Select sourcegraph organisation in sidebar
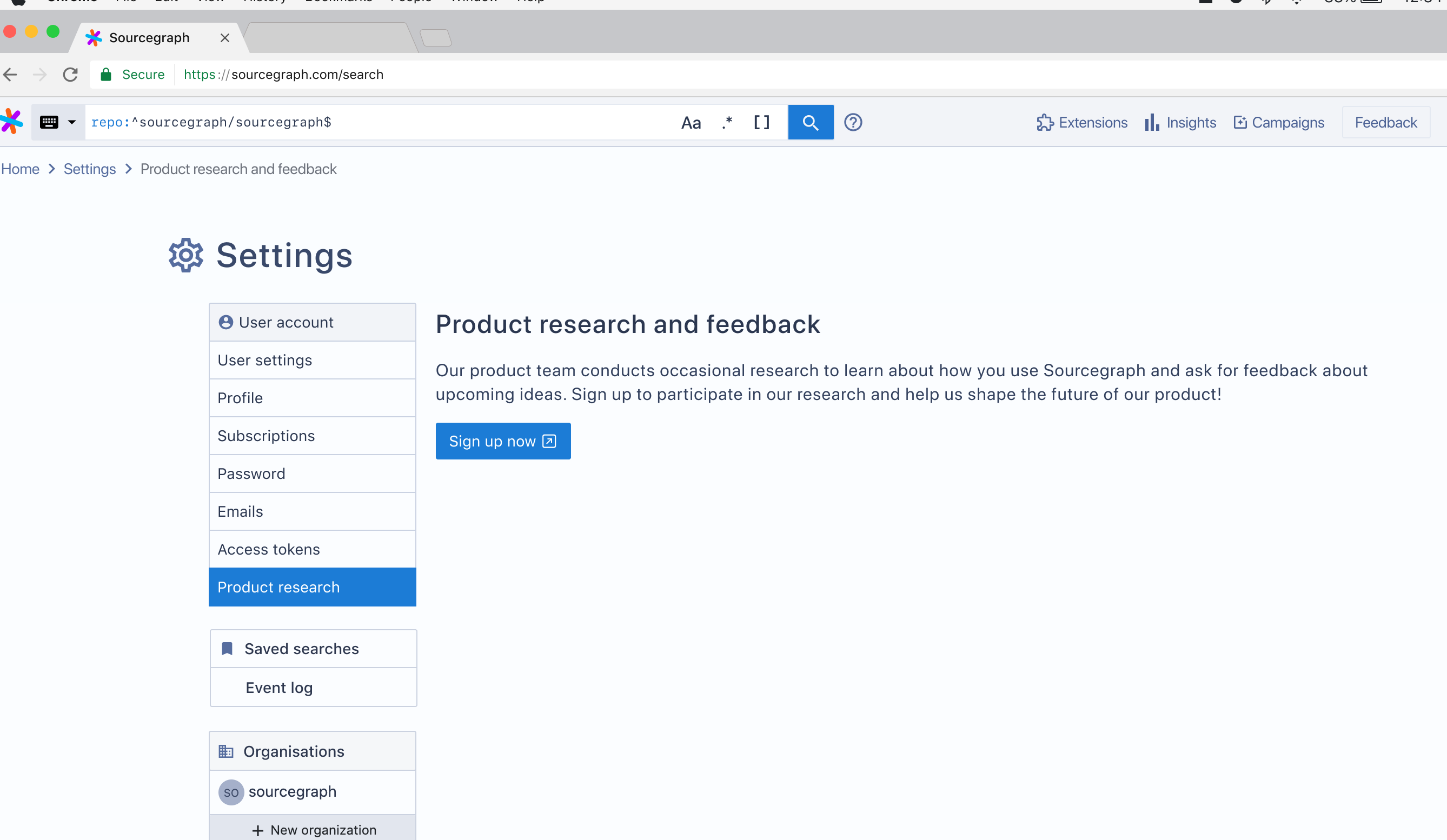The image size is (1447, 840). pyautogui.click(x=293, y=792)
